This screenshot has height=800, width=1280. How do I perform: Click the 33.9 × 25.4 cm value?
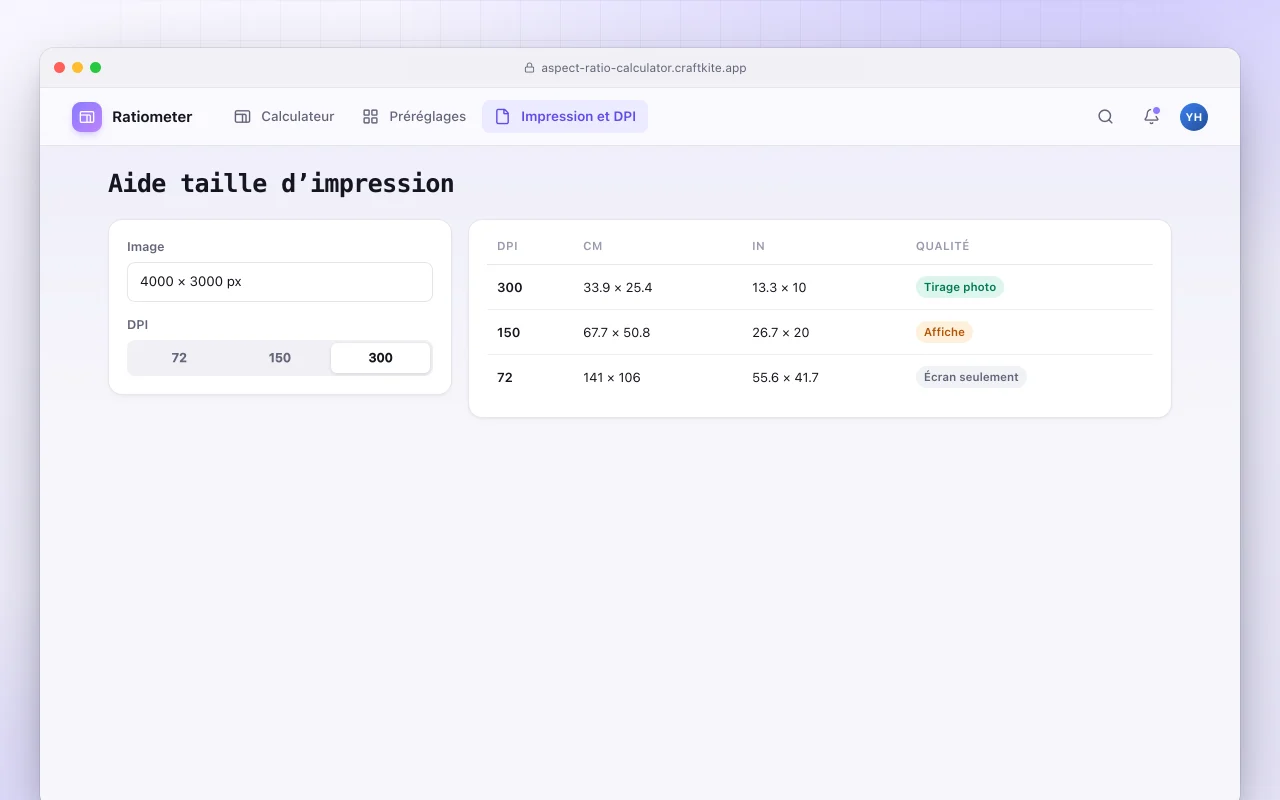(618, 288)
